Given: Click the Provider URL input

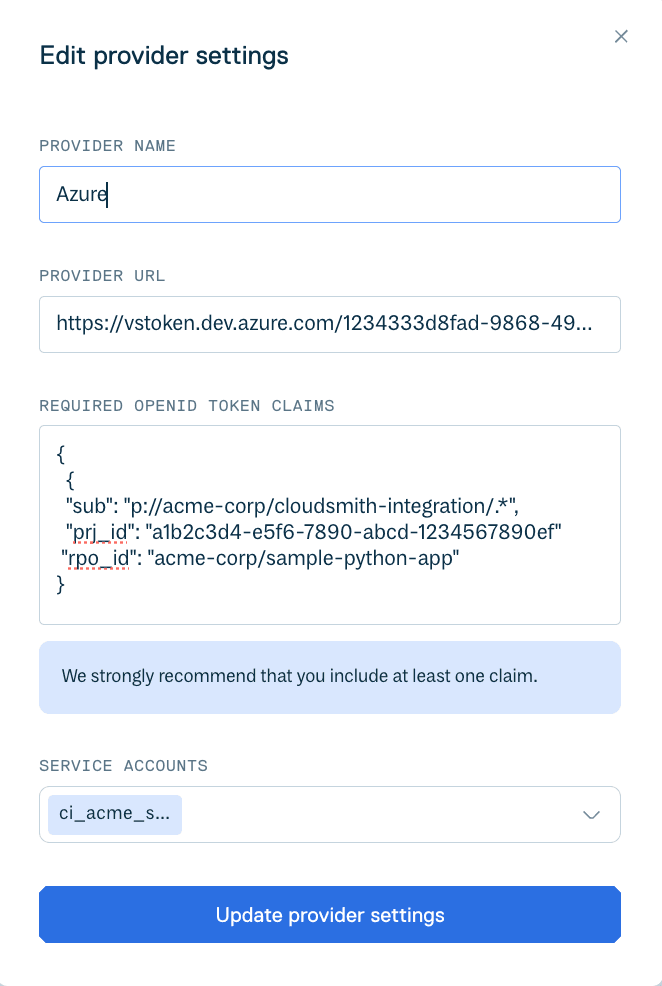Looking at the screenshot, I should [x=330, y=324].
